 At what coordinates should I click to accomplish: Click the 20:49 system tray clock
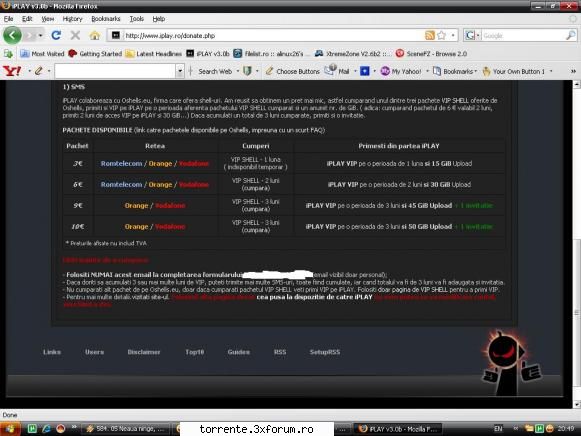[566, 429]
